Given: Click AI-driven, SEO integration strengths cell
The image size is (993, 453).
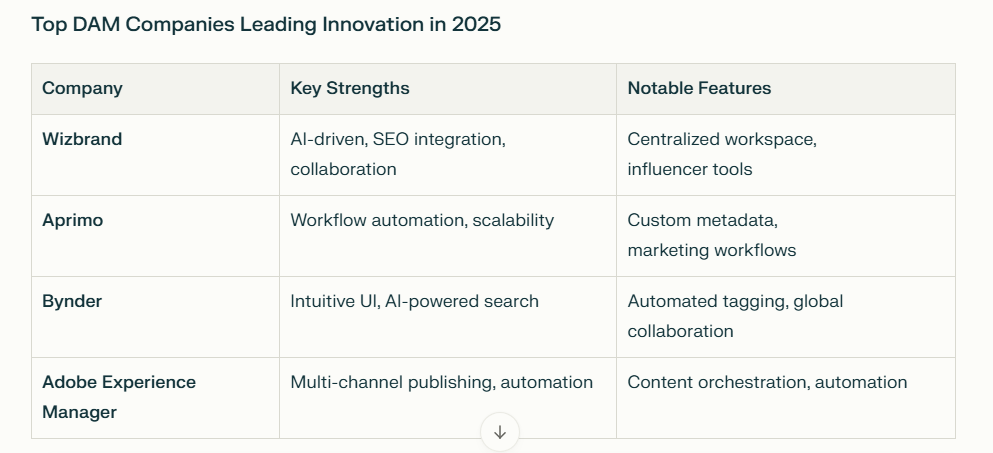Looking at the screenshot, I should [448, 155].
